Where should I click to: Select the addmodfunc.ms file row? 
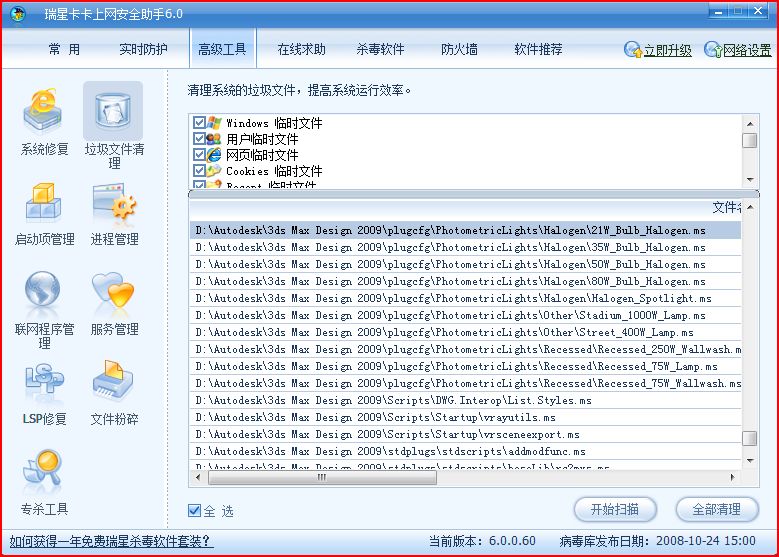466,451
